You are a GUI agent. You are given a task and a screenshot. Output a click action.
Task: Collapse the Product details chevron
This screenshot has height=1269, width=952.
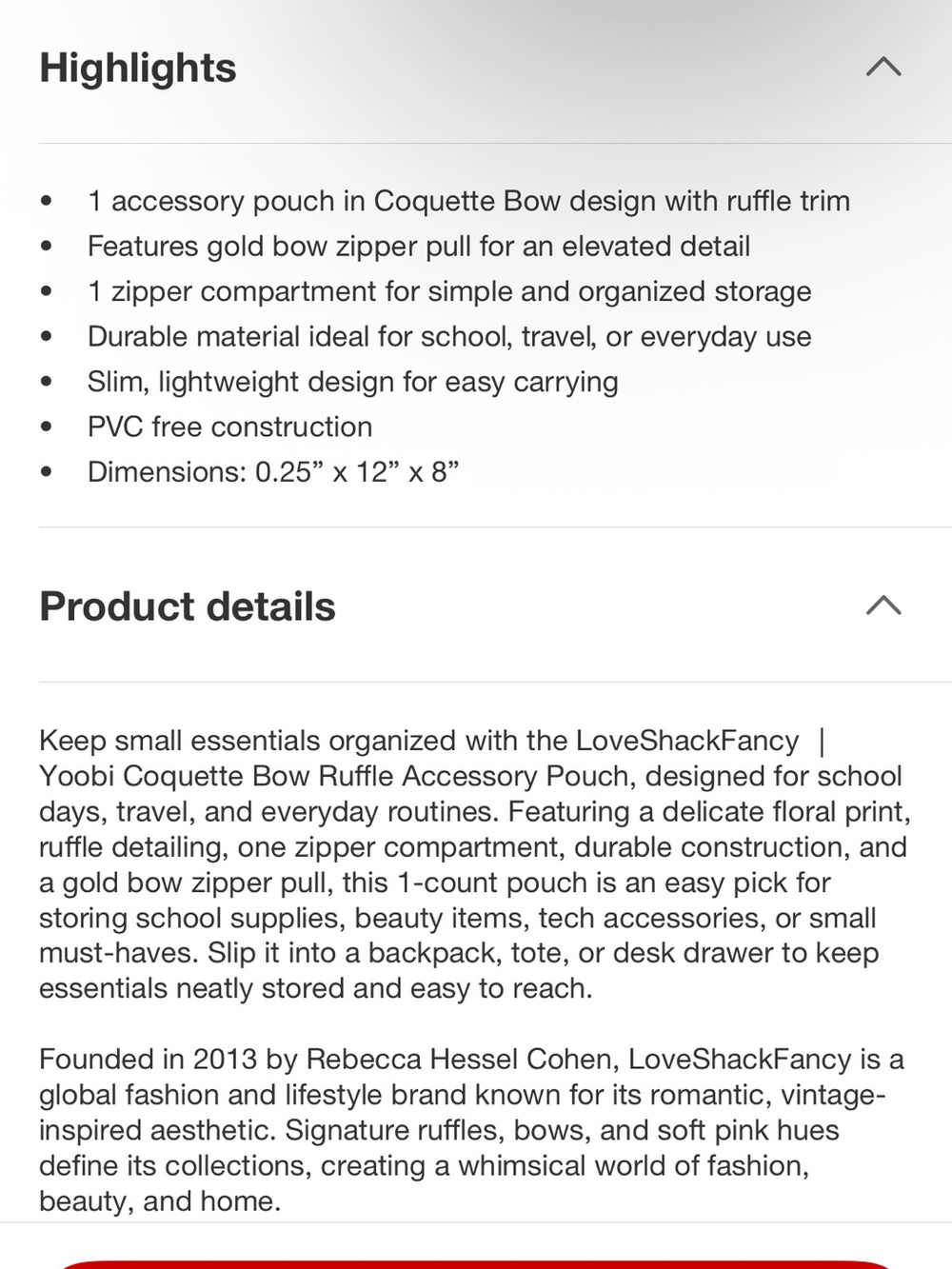click(883, 605)
